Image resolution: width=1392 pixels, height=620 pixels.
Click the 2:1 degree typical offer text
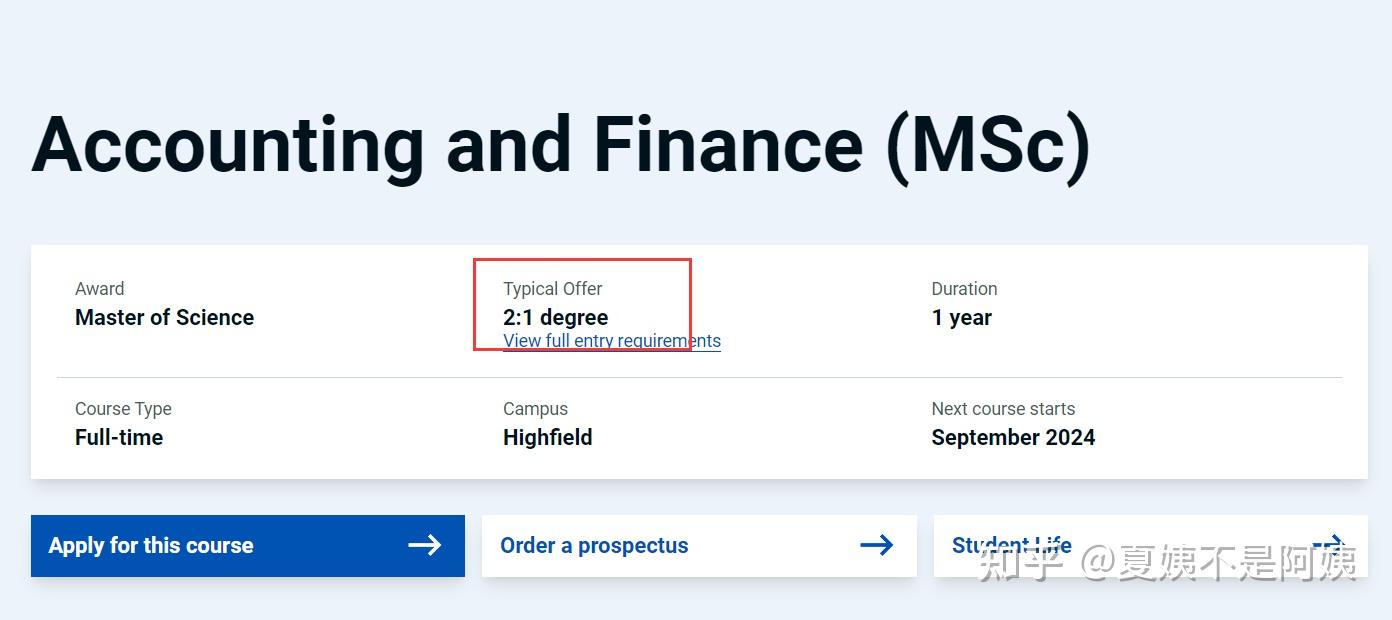(555, 318)
